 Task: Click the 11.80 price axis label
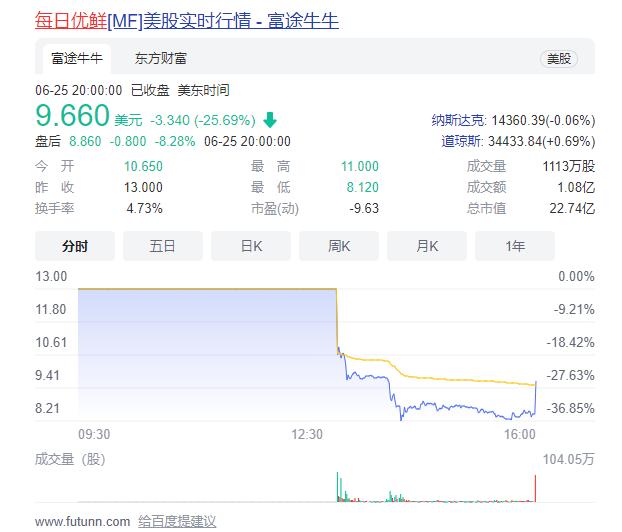click(51, 309)
